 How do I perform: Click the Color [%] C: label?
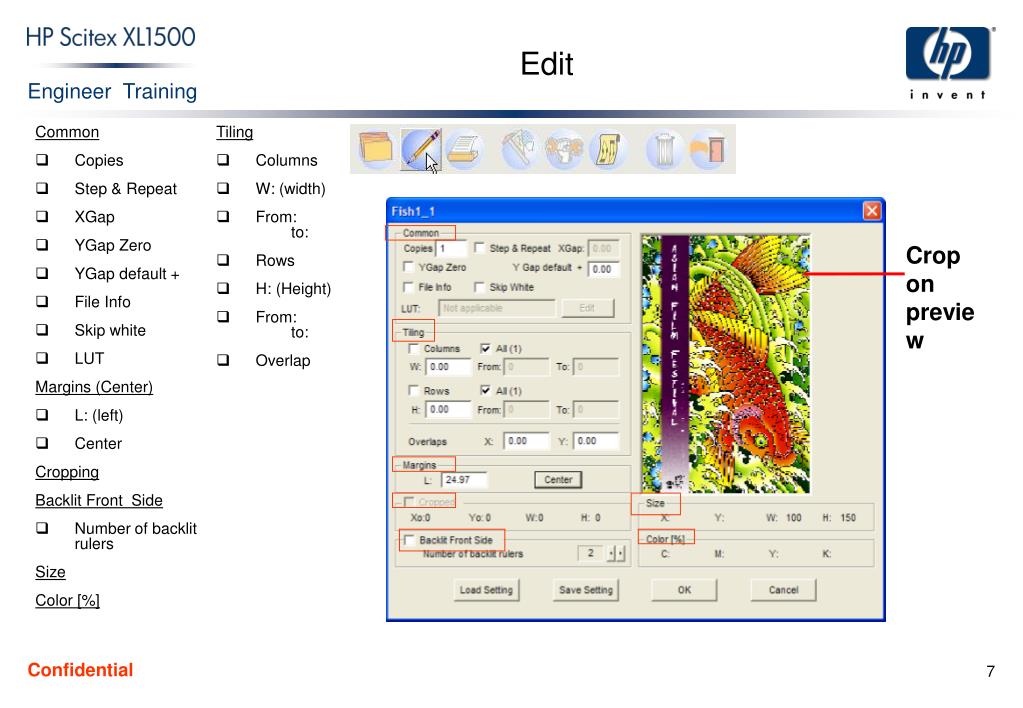[665, 554]
